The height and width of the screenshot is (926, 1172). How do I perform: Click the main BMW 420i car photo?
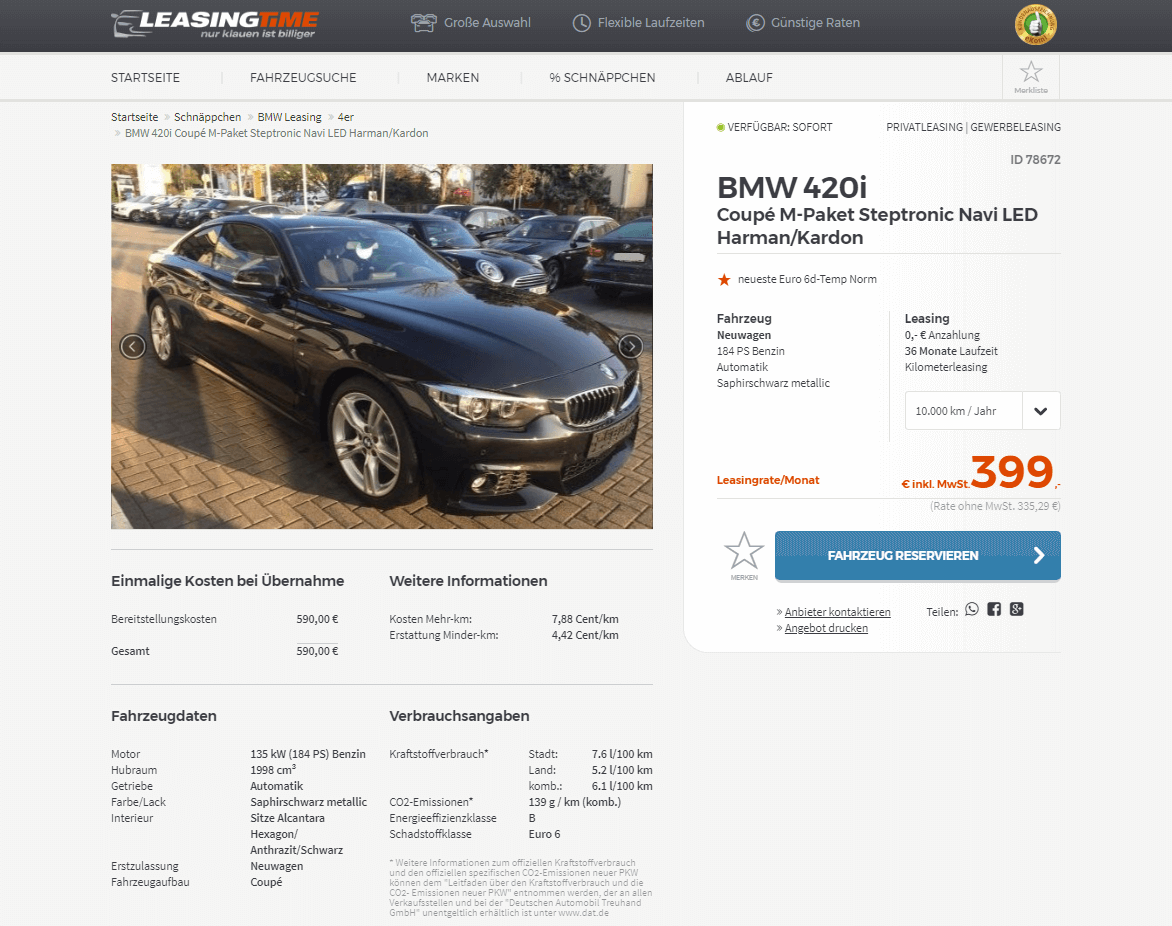[382, 347]
